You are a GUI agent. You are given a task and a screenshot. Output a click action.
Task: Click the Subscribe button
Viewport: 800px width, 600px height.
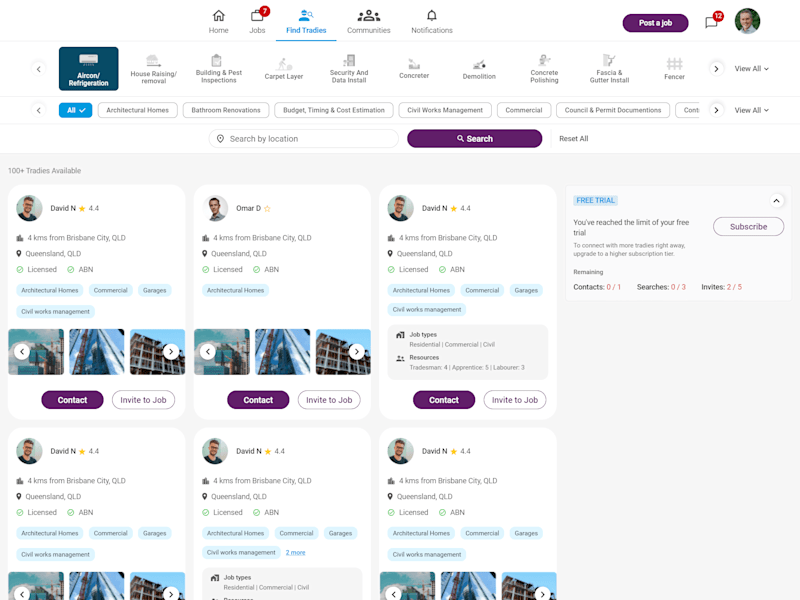tap(748, 227)
